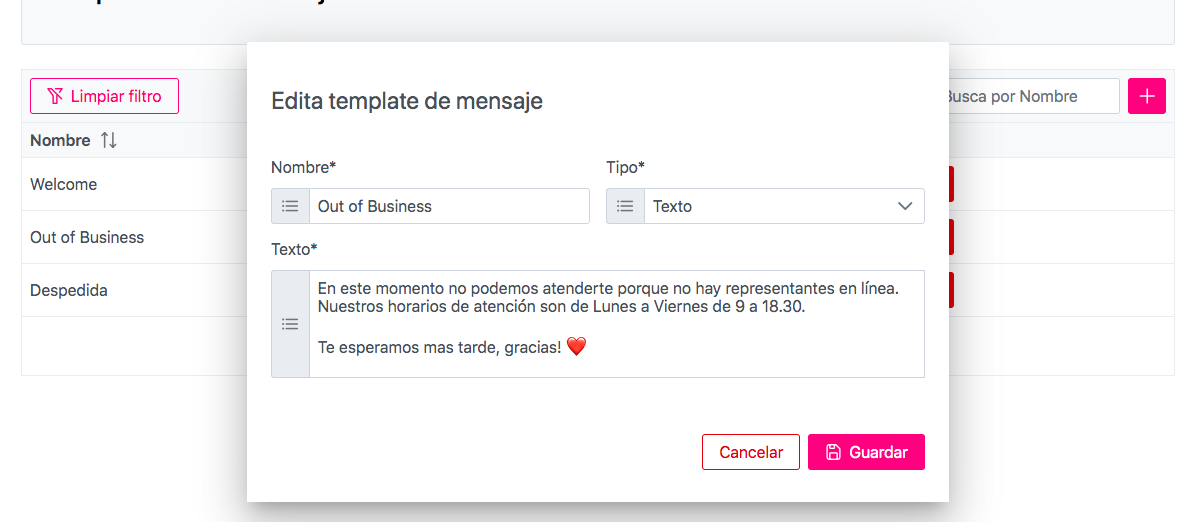This screenshot has height=522, width=1187.
Task: Cancel editing with the Cancelar button
Action: click(750, 452)
